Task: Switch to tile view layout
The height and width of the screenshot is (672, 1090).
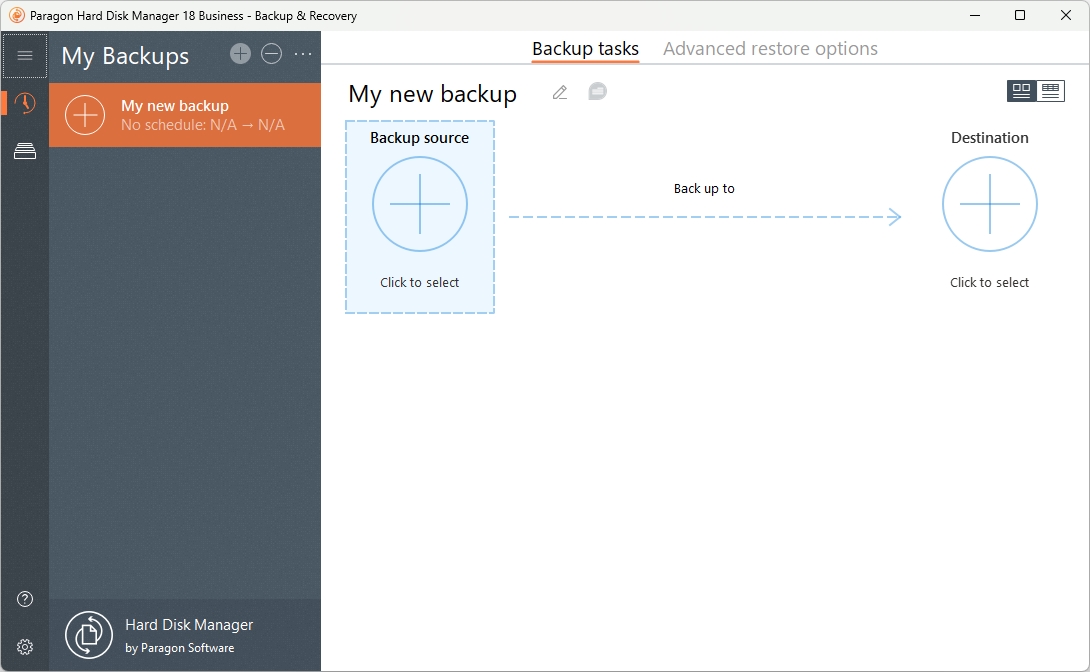Action: (x=1021, y=90)
